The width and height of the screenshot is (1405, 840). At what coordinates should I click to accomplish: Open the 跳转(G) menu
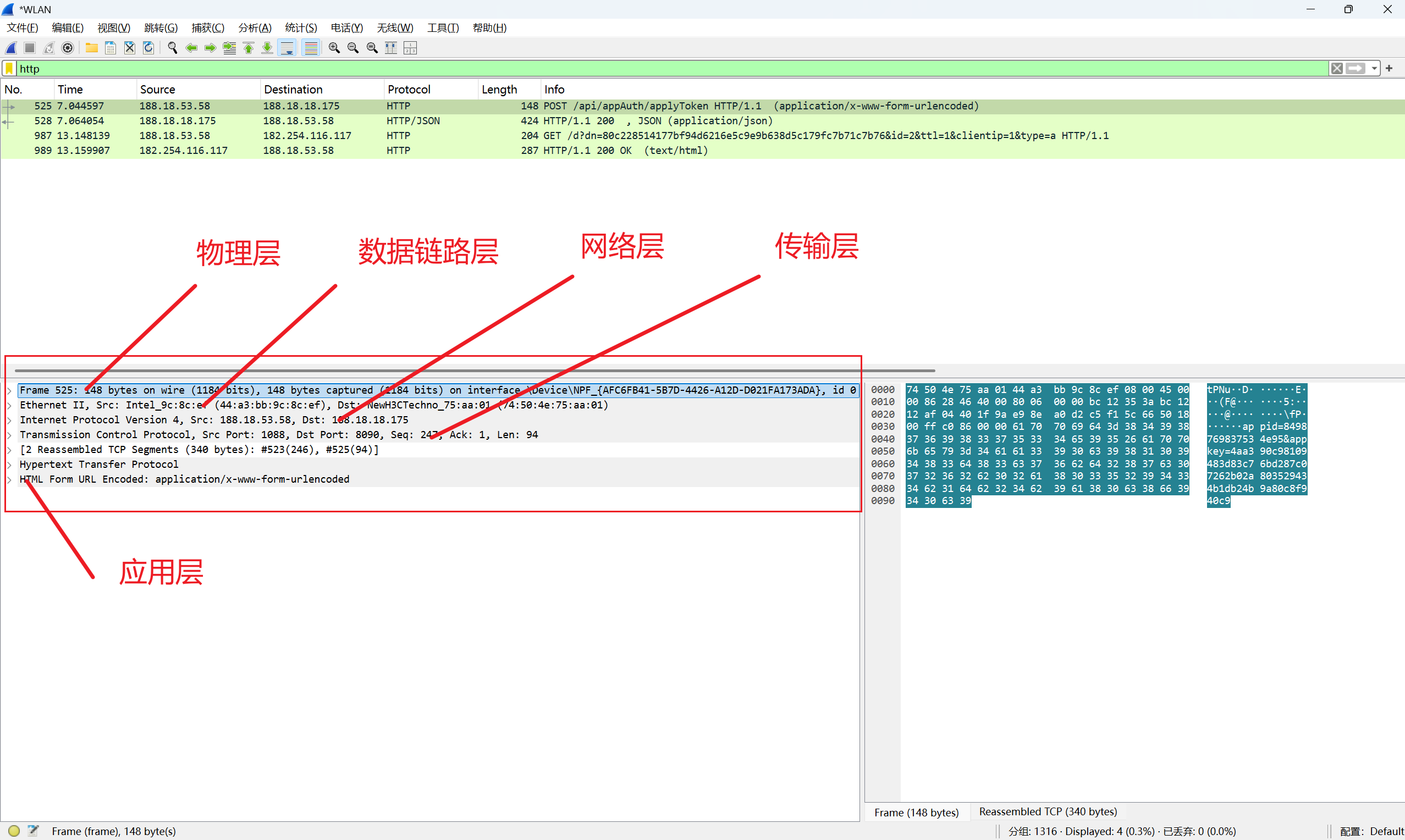(x=161, y=27)
